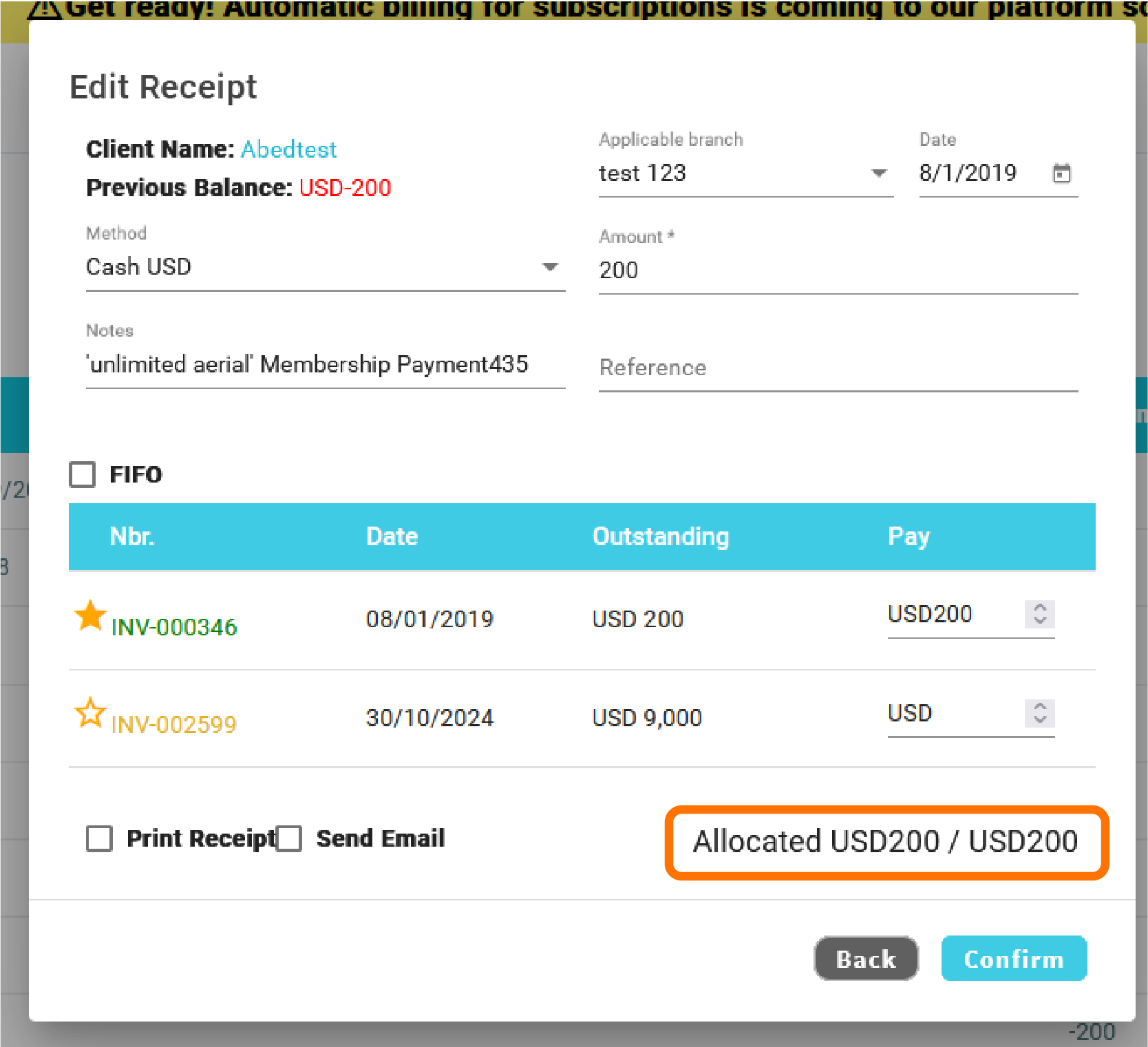Screen dimensions: 1148x1047
Task: Tick the Print Receipt checkbox
Action: pyautogui.click(x=100, y=838)
